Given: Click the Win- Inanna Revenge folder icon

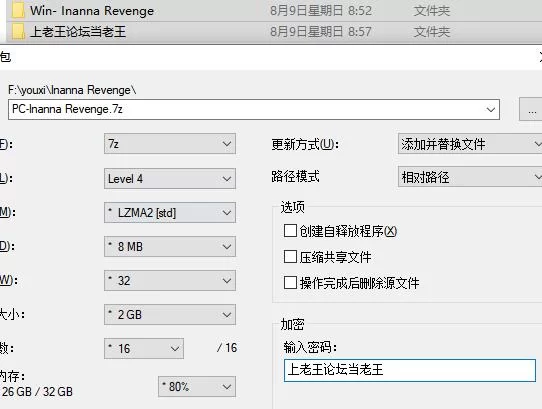Looking at the screenshot, I should tap(18, 10).
